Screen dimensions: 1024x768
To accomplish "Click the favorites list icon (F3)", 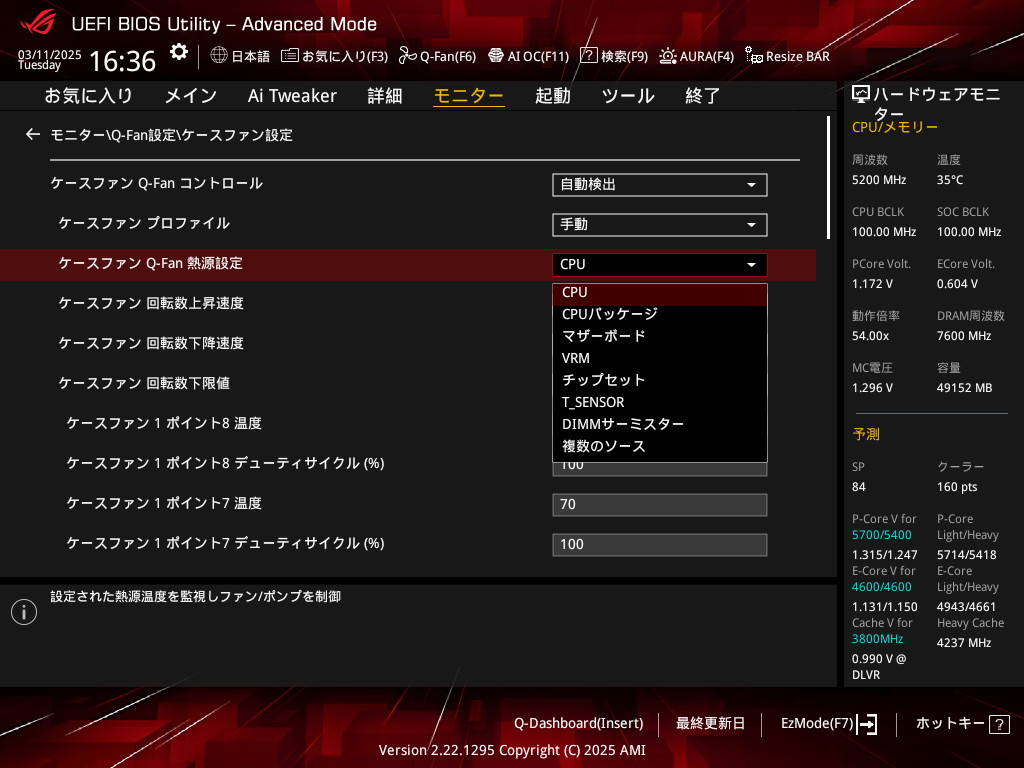I will click(x=289, y=56).
